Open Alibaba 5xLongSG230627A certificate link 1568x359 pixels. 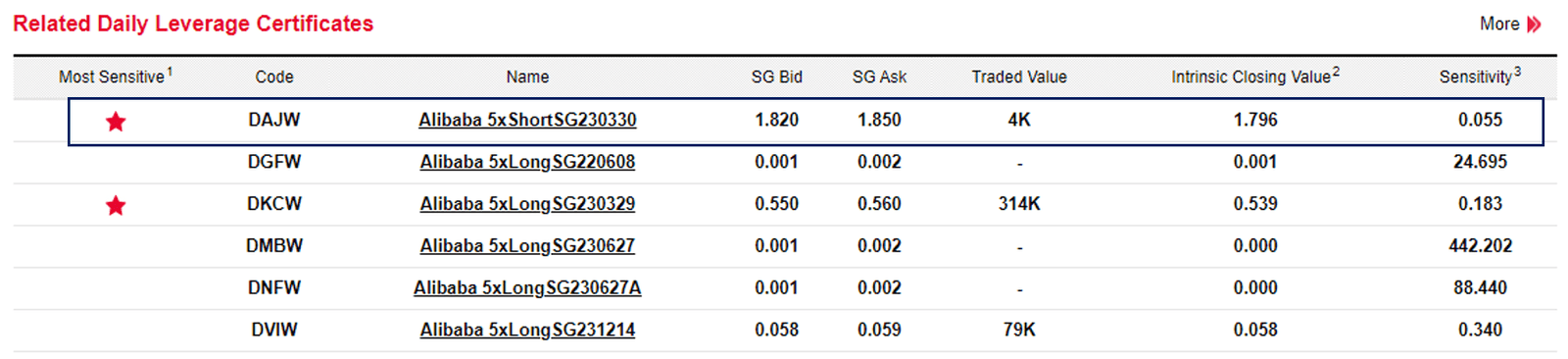click(x=527, y=288)
